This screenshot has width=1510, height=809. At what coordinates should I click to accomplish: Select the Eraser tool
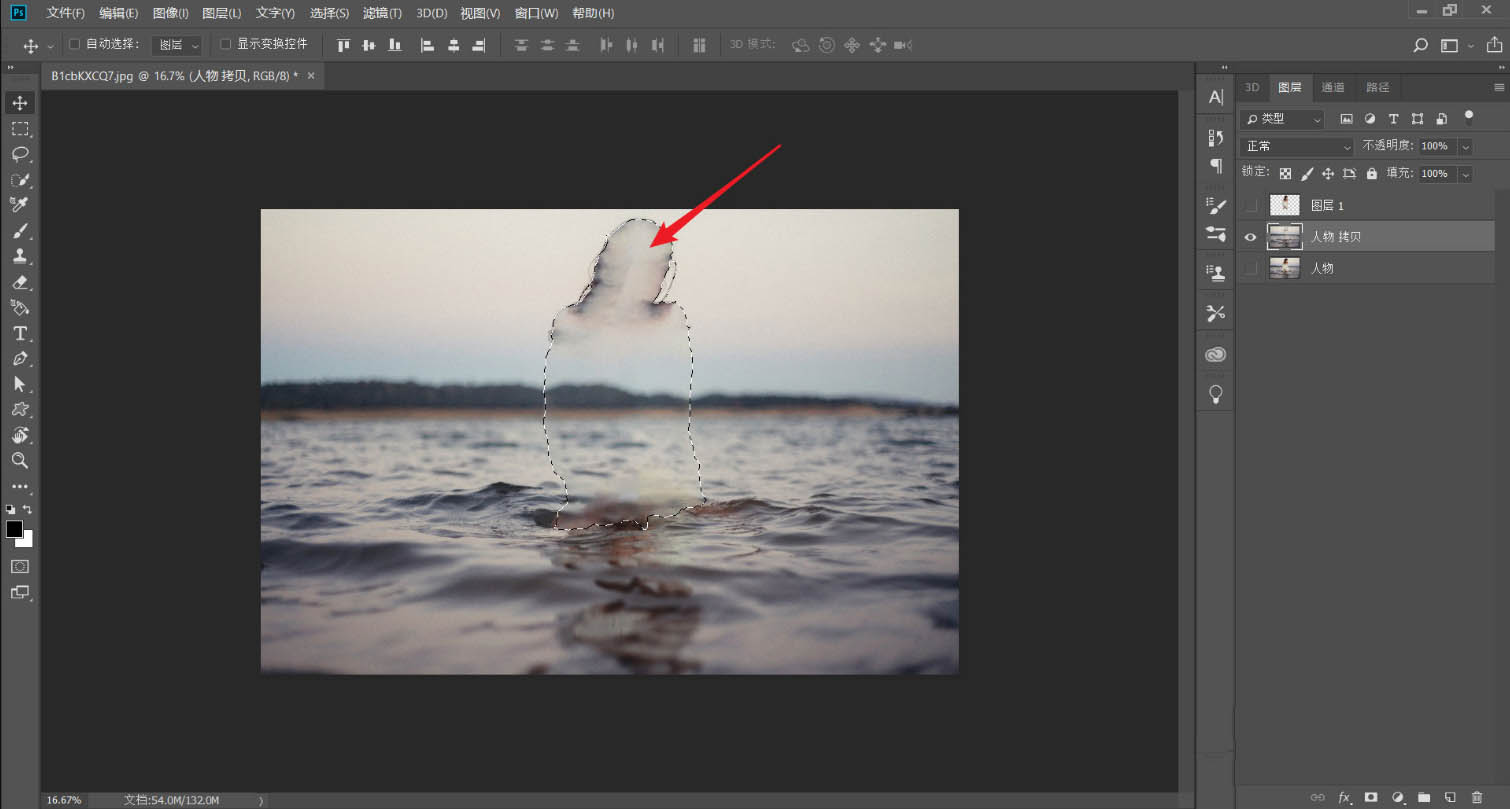[20, 282]
